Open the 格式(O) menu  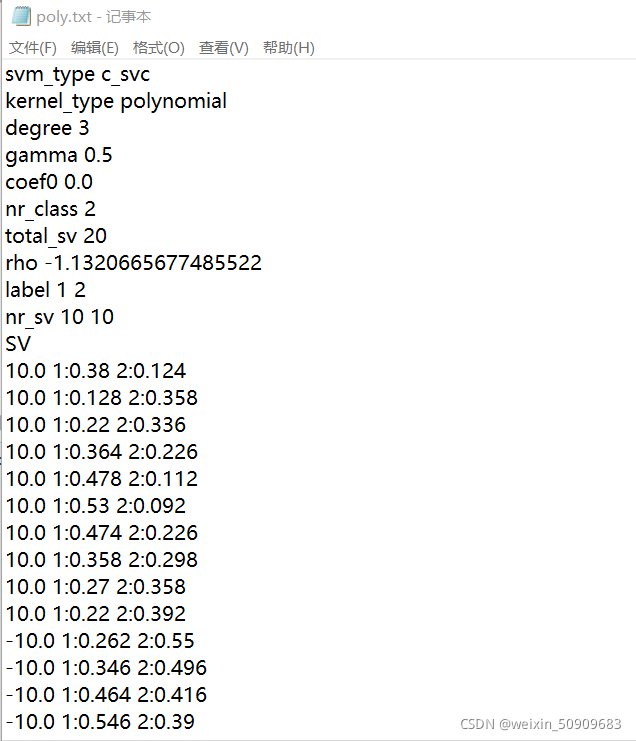click(x=158, y=48)
